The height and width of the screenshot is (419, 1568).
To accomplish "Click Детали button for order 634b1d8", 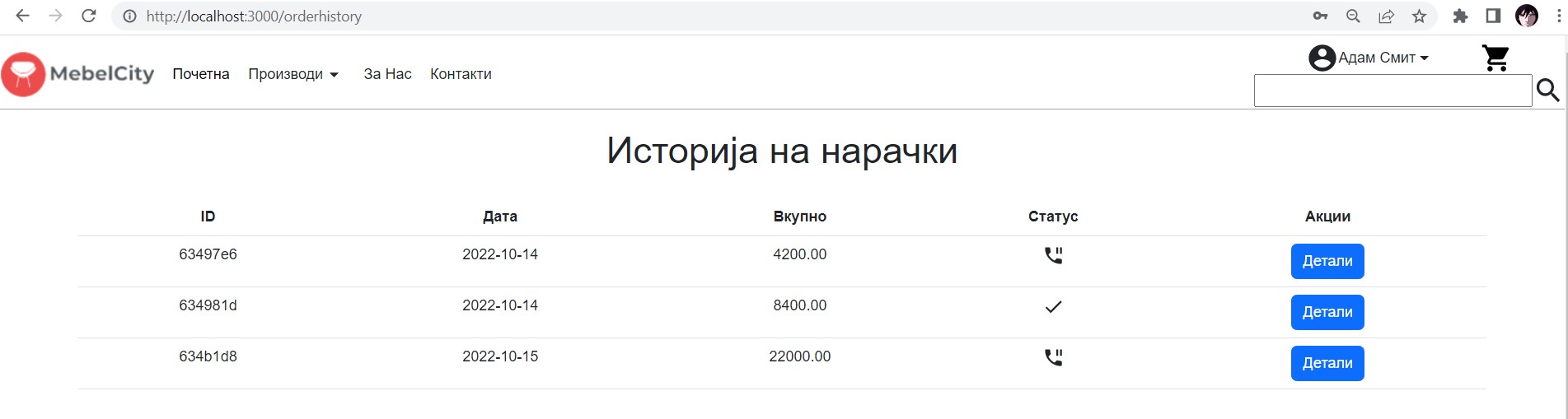I will pos(1327,363).
